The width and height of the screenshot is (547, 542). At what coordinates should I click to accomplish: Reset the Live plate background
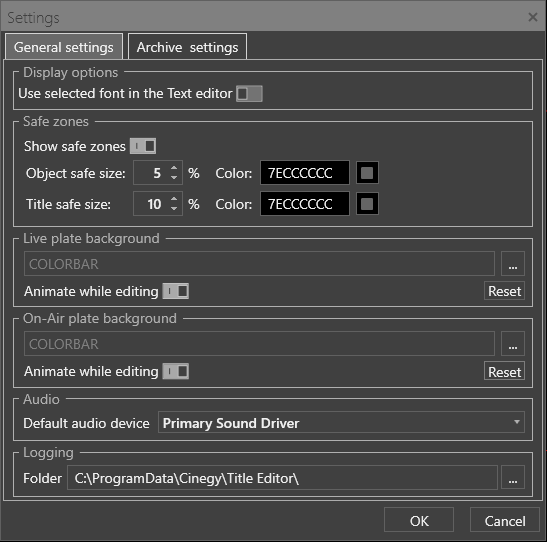(x=504, y=291)
